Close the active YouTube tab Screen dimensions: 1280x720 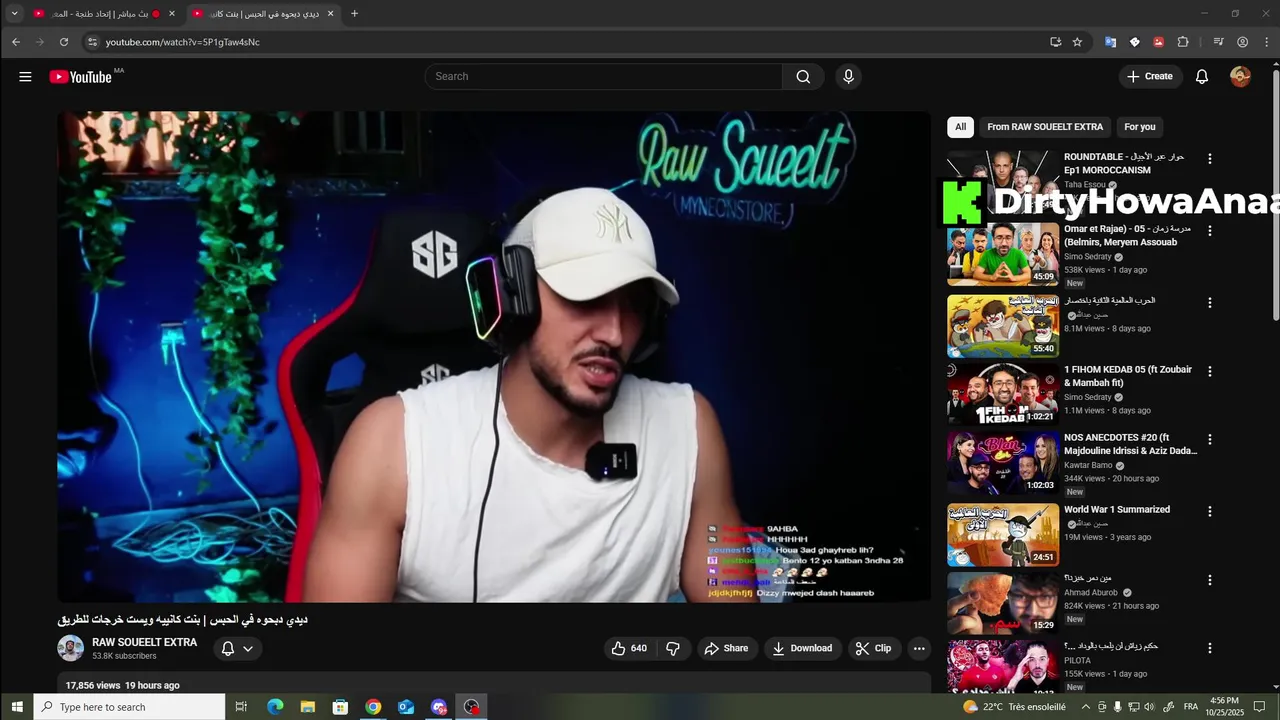330,14
